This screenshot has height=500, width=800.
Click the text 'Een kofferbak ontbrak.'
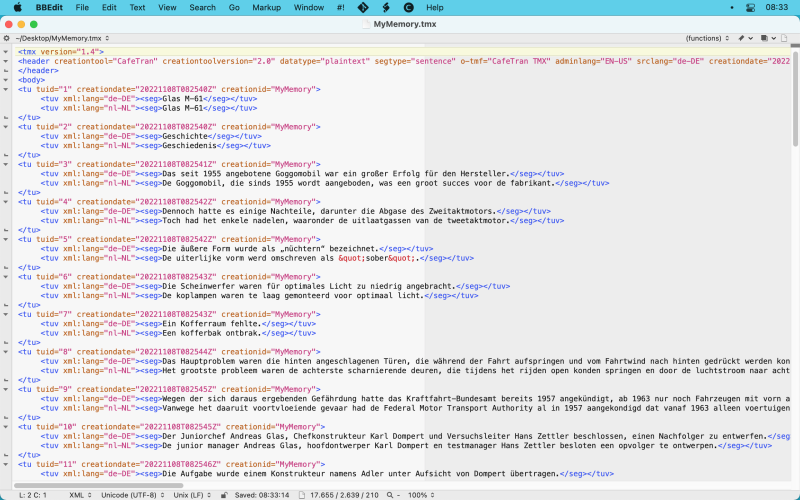212,333
